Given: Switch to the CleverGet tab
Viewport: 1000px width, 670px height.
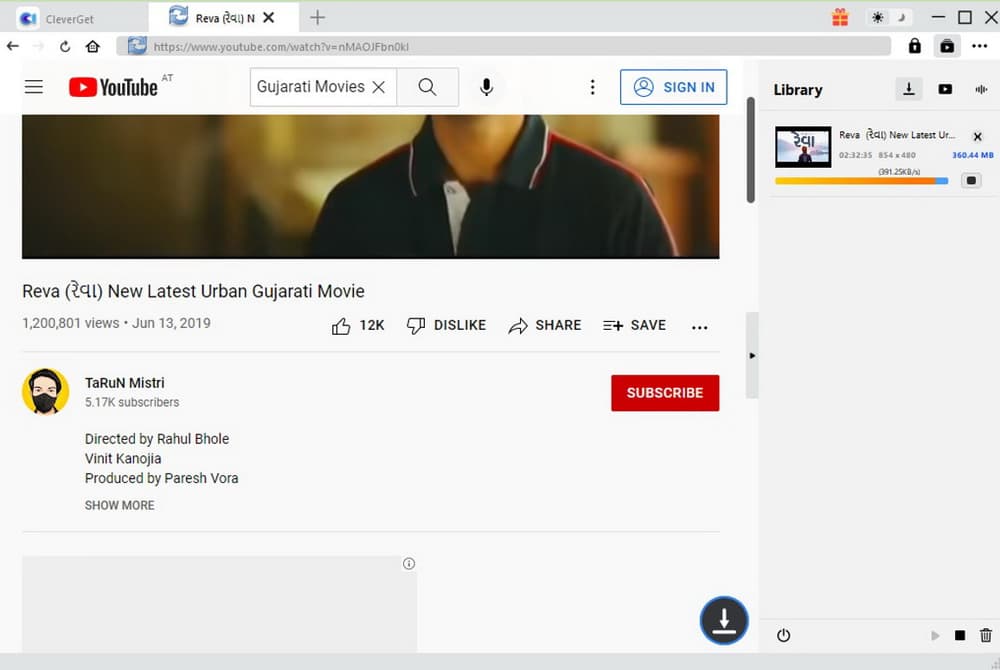Looking at the screenshot, I should click(x=70, y=17).
